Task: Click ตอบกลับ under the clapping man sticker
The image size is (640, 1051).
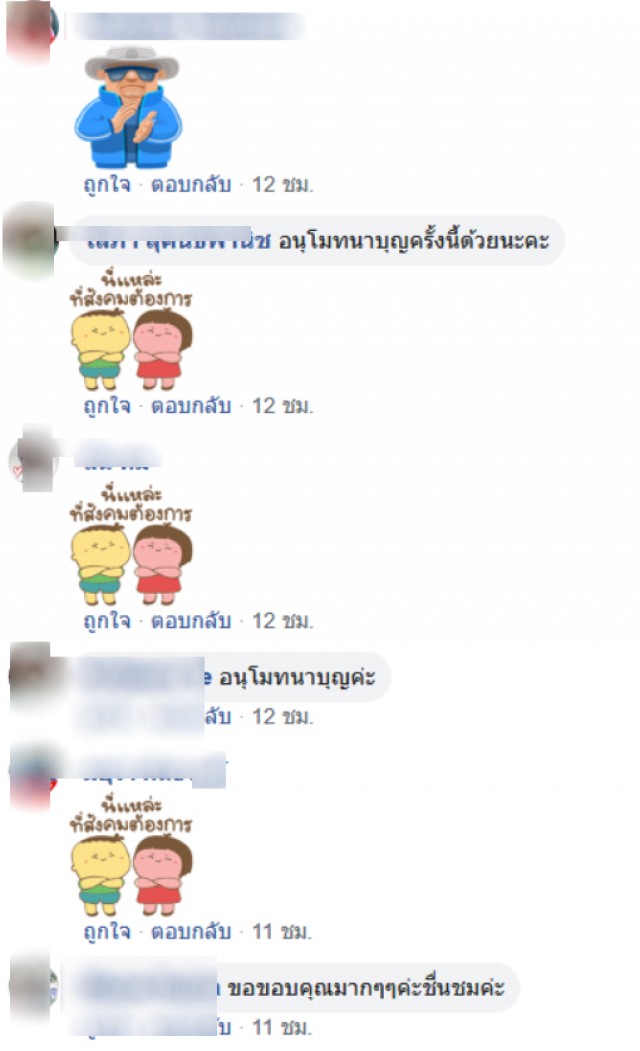Action: [x=191, y=184]
